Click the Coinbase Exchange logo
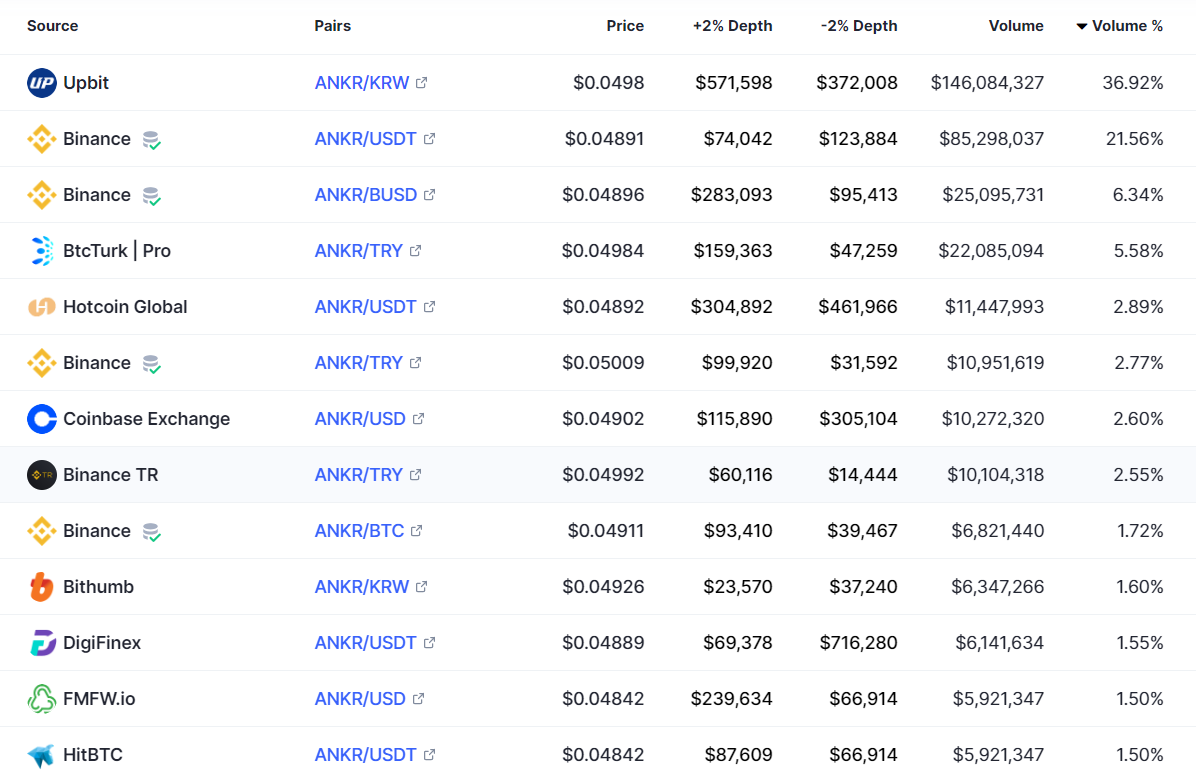The width and height of the screenshot is (1196, 778). pyautogui.click(x=41, y=419)
